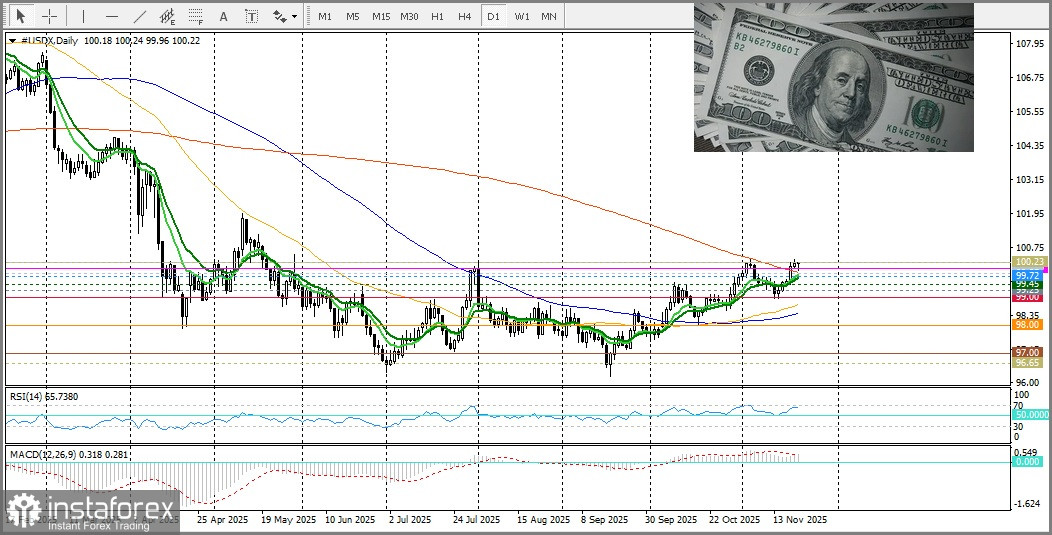Click the 8 Sep 2025 date label
Viewport: 1052px width, 535px height.
coord(604,520)
